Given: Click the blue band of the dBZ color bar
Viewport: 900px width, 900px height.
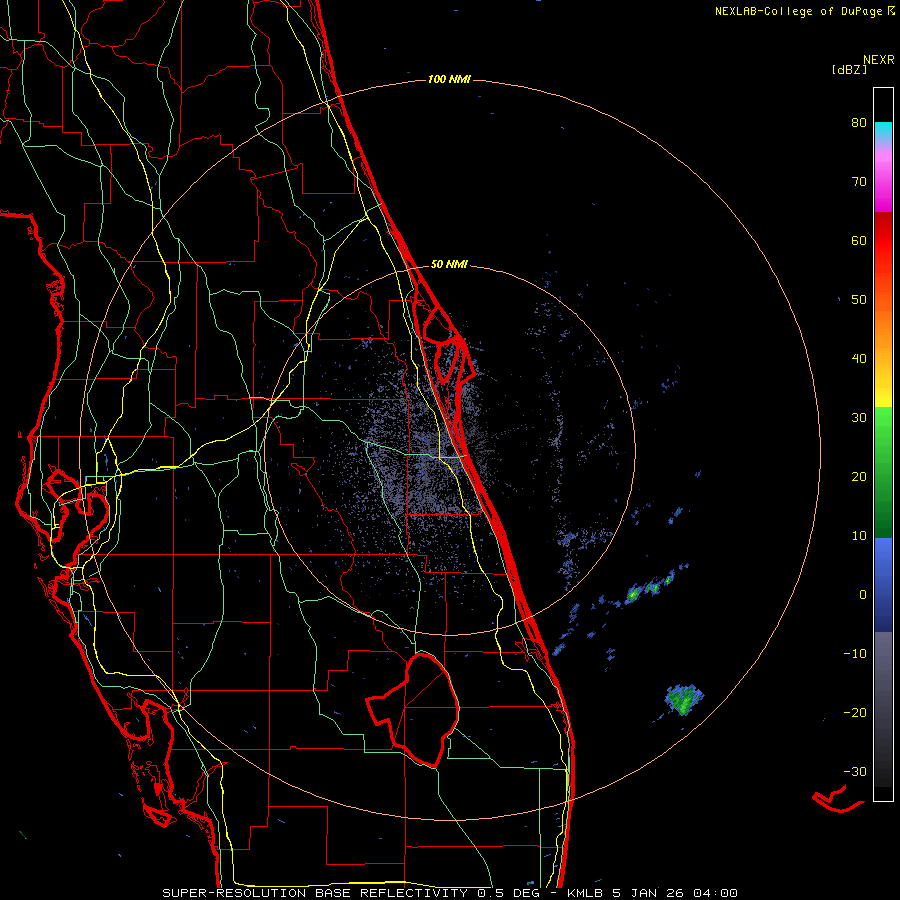Looking at the screenshot, I should pyautogui.click(x=883, y=585).
